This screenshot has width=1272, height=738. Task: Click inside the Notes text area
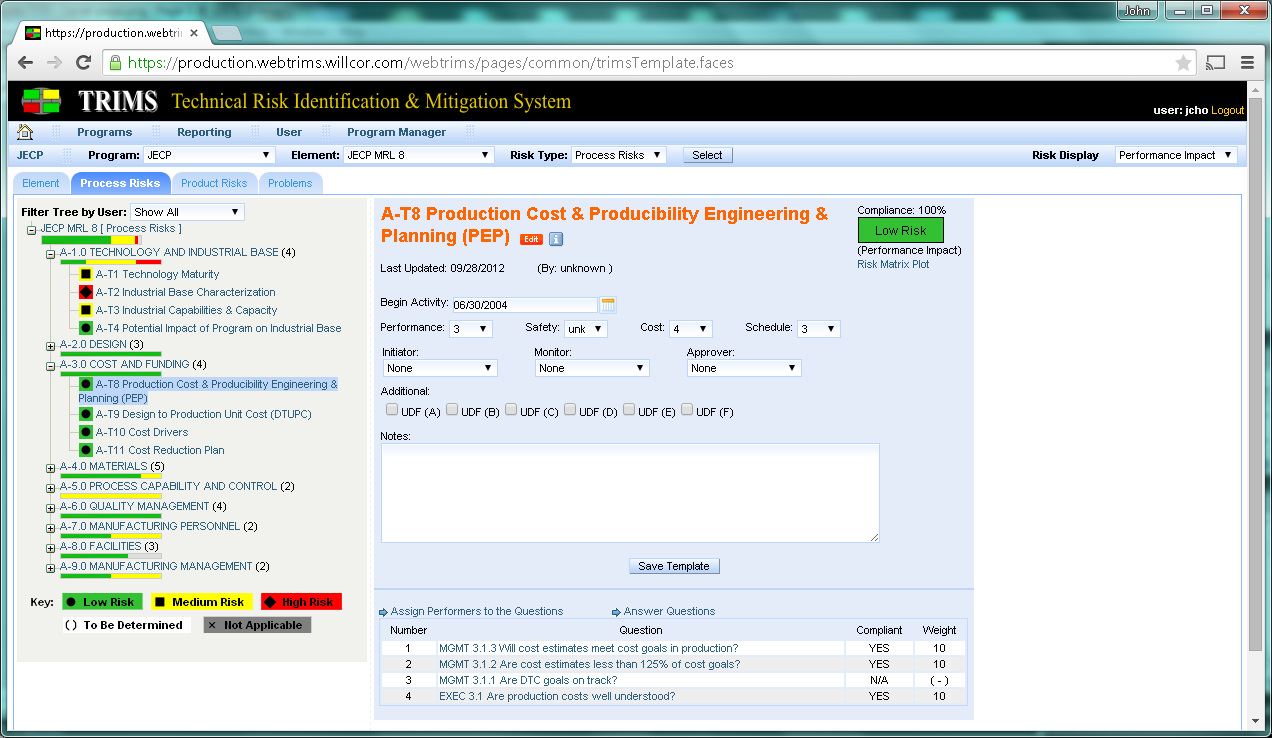point(630,493)
